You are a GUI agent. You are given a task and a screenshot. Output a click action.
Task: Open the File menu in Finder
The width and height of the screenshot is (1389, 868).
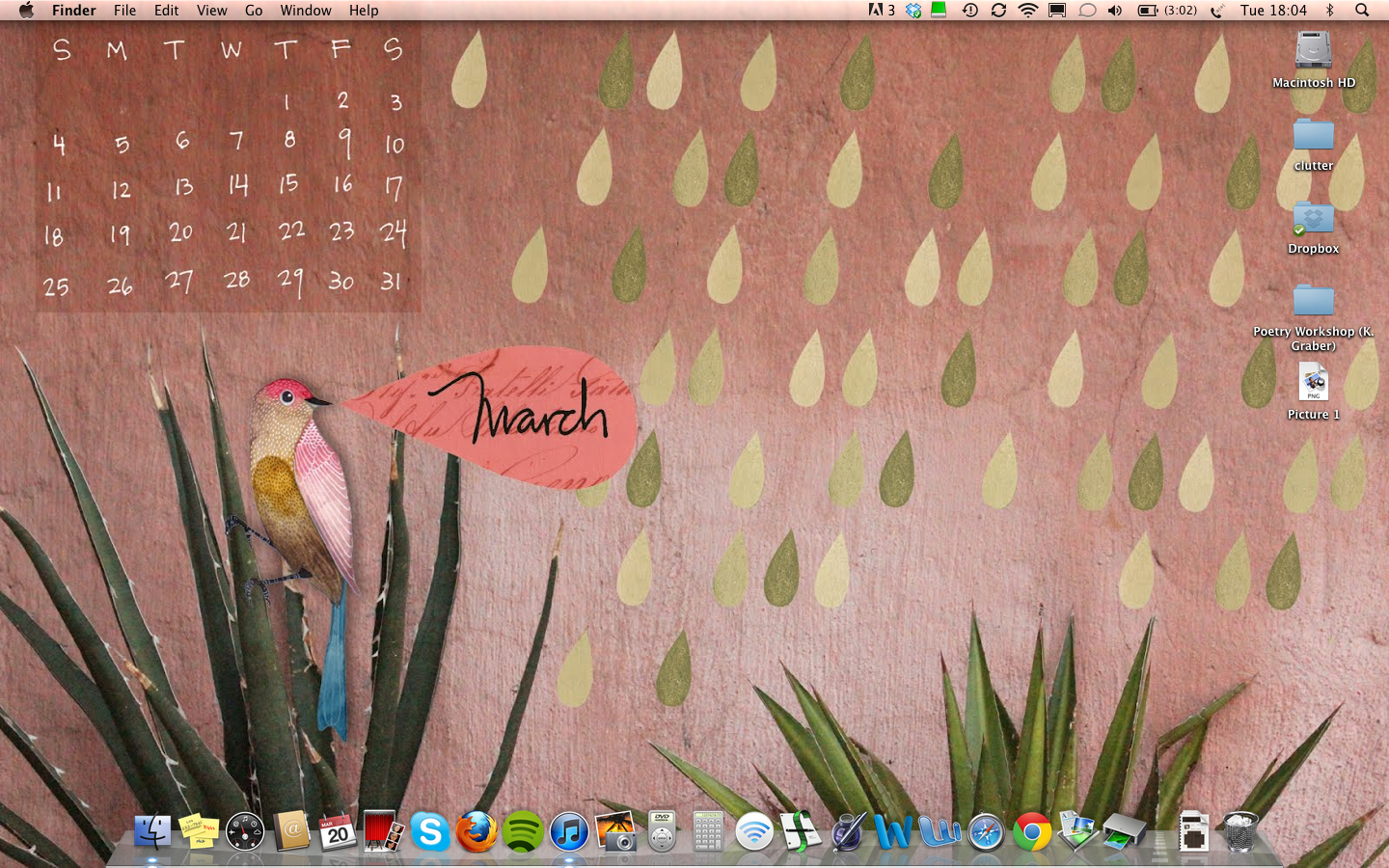click(124, 11)
